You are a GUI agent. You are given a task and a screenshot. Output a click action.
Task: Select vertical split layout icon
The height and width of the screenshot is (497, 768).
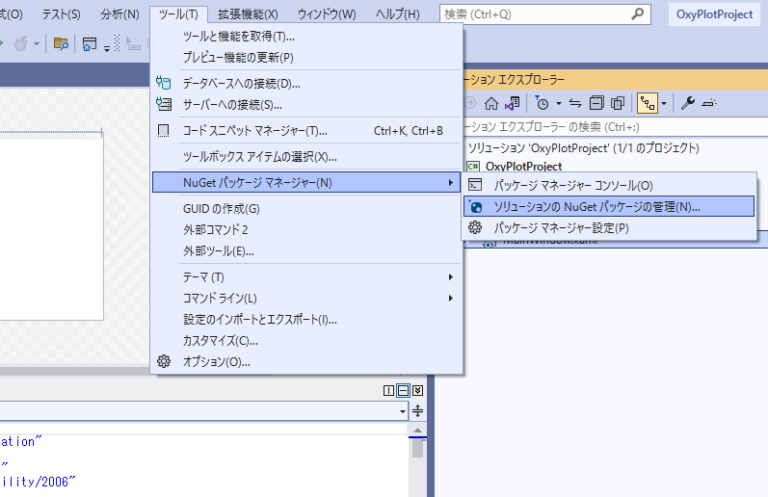pyautogui.click(x=388, y=390)
